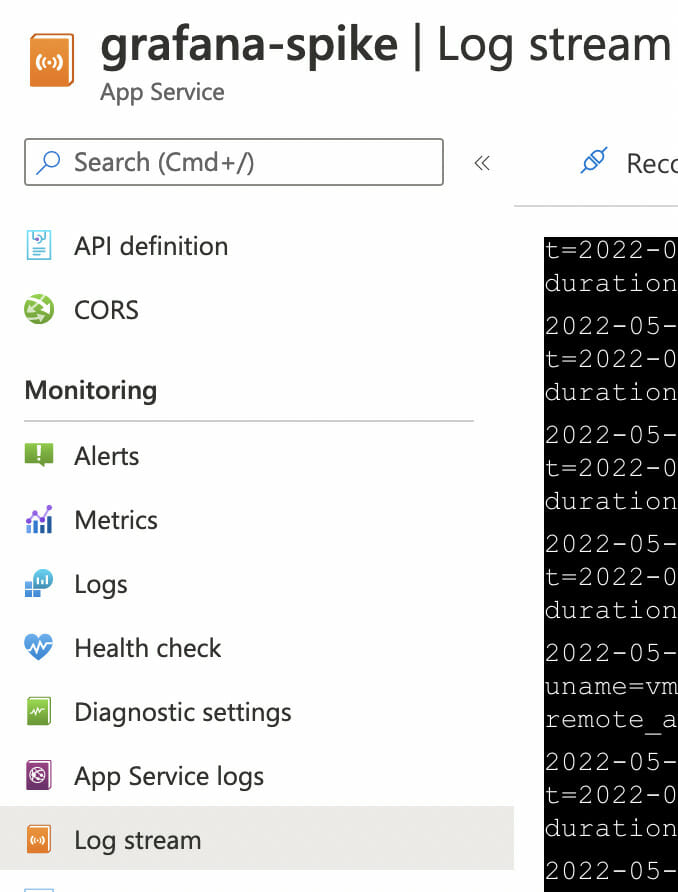Click the purple App Service logs icon
The image size is (678, 892).
(39, 775)
